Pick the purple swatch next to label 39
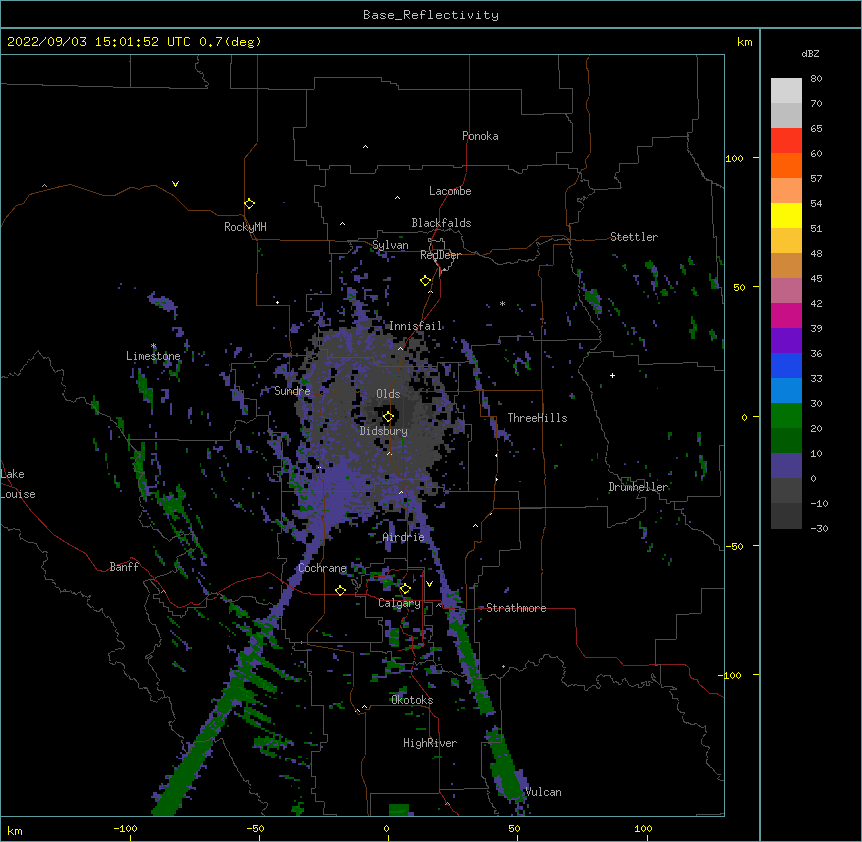This screenshot has width=862, height=842. pyautogui.click(x=786, y=341)
